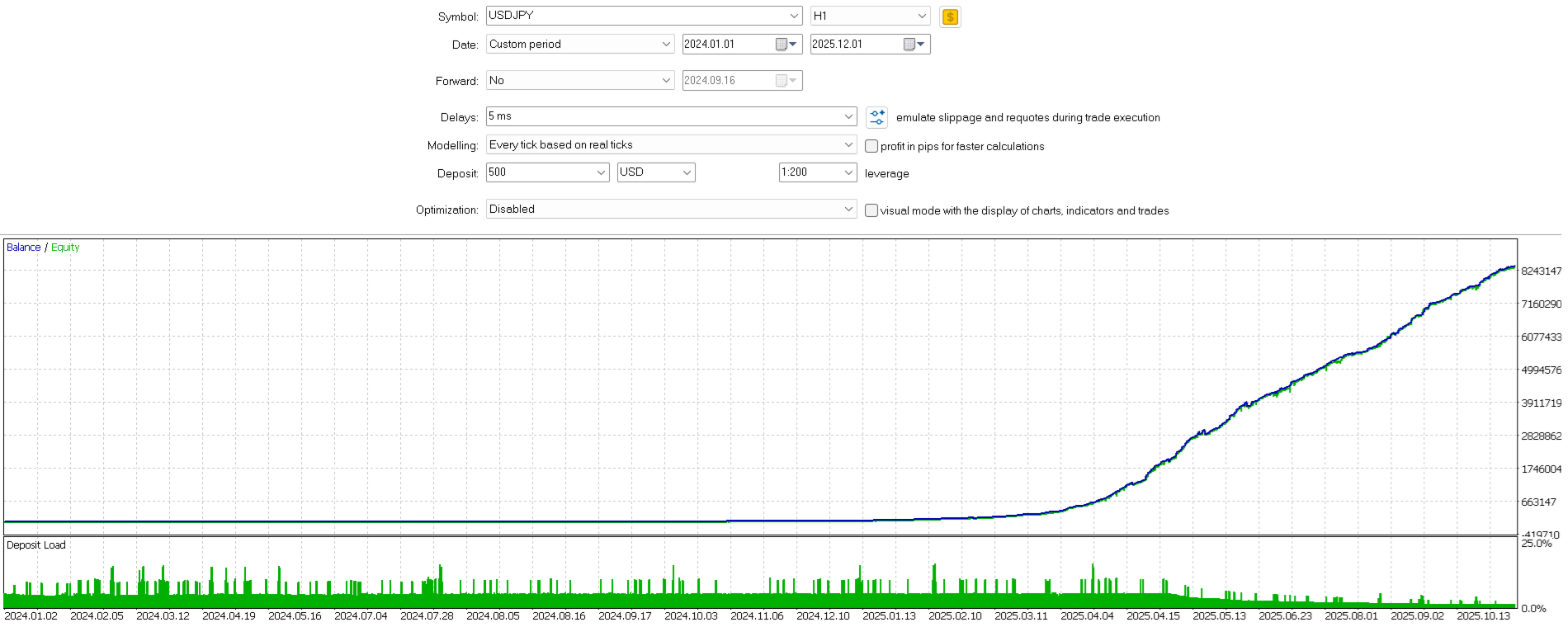Open the slippage emulation settings icon

click(x=877, y=117)
